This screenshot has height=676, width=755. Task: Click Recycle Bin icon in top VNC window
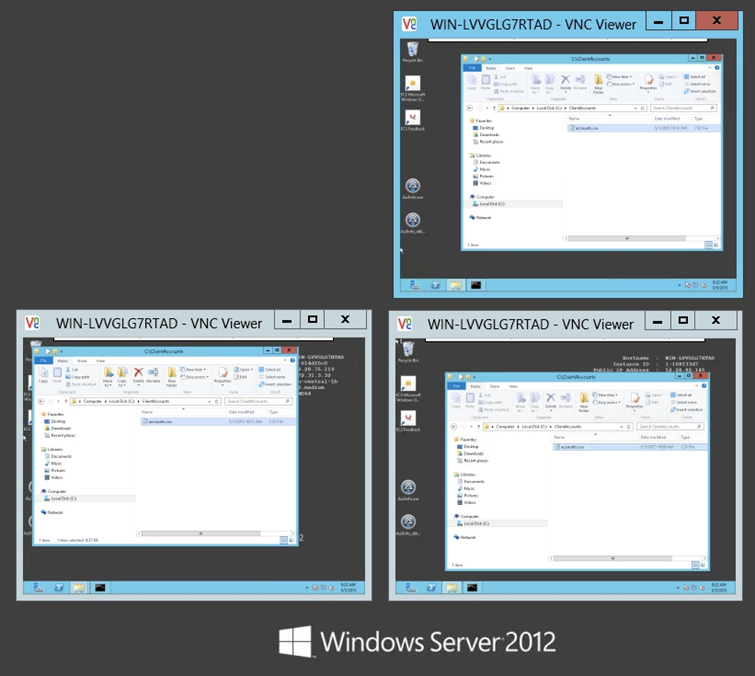point(412,50)
